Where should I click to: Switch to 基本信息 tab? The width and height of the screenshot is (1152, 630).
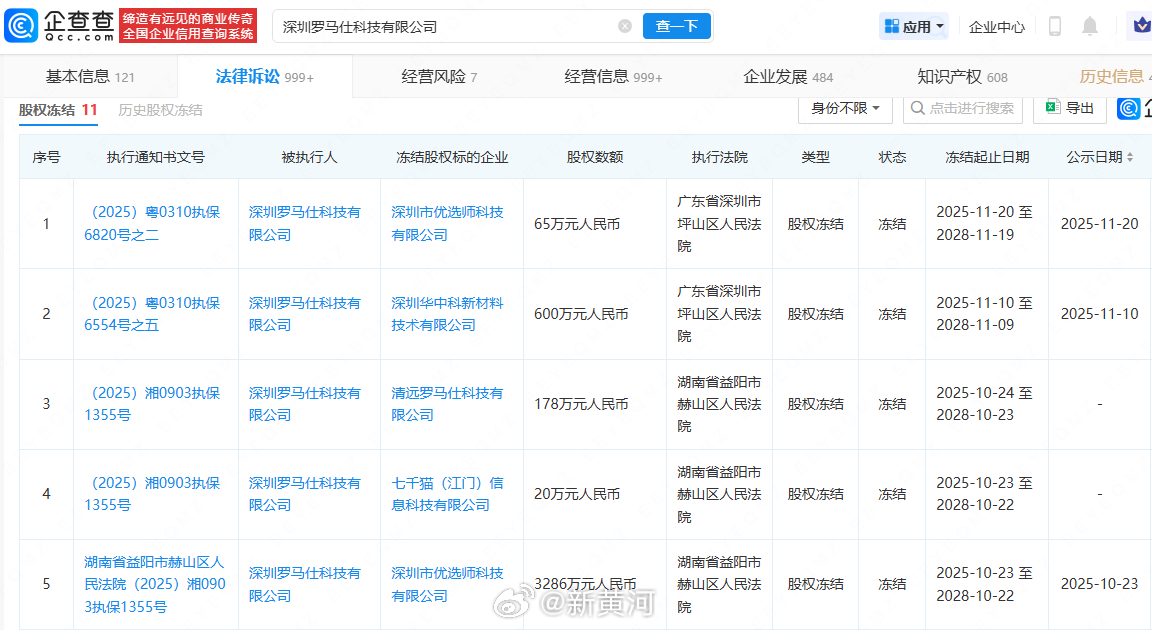coord(90,76)
